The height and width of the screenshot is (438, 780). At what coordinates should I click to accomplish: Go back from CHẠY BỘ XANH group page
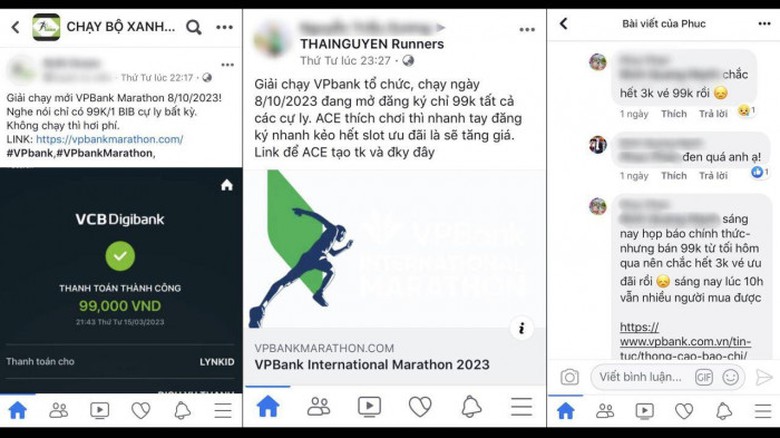coord(15,27)
